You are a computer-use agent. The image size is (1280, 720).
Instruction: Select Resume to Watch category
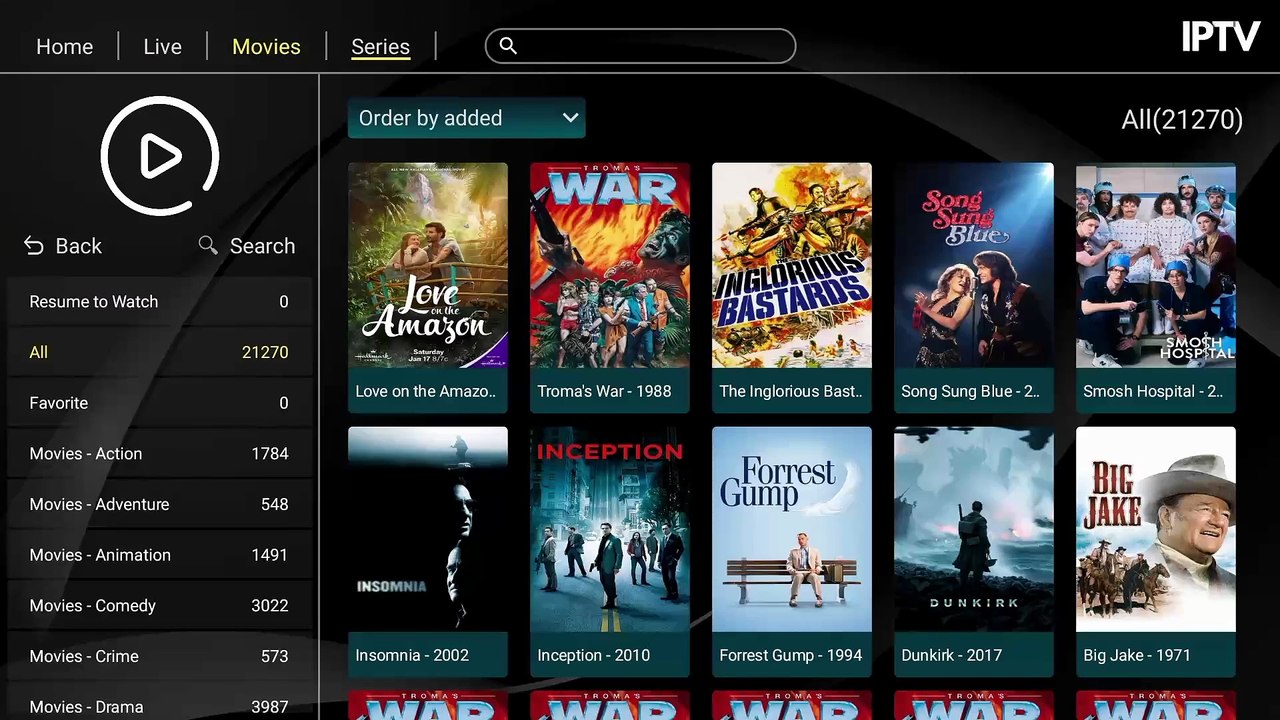point(159,302)
